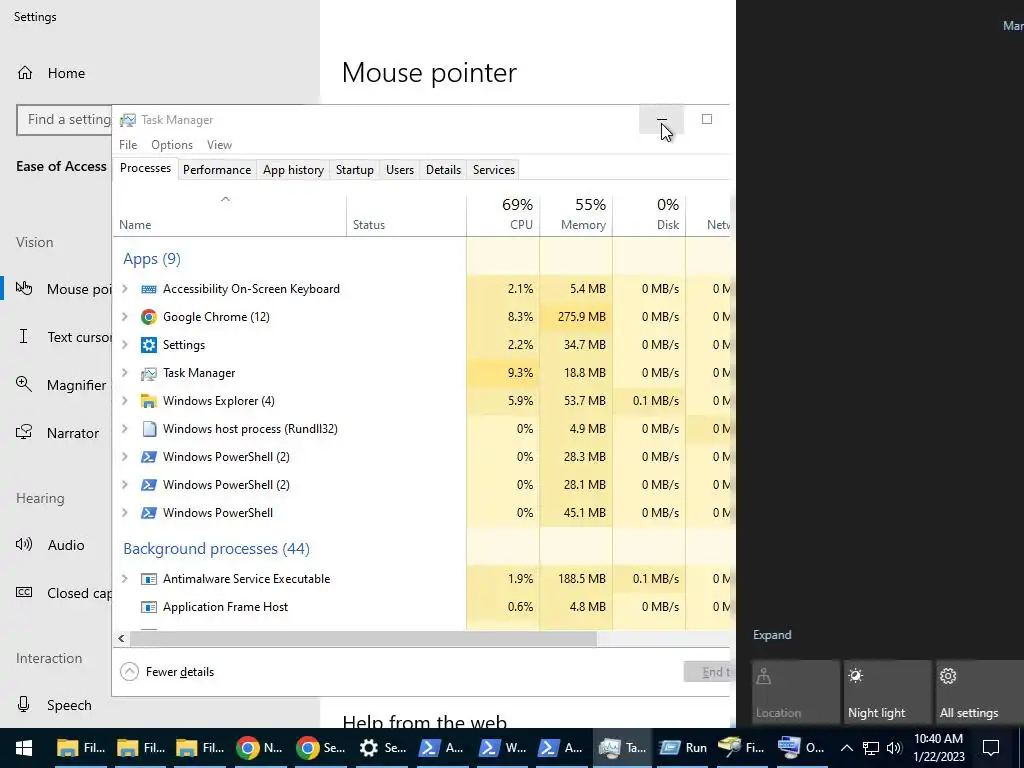Viewport: 1024px width, 768px height.
Task: Click the Windows host process (Rundll32) icon
Action: click(149, 429)
